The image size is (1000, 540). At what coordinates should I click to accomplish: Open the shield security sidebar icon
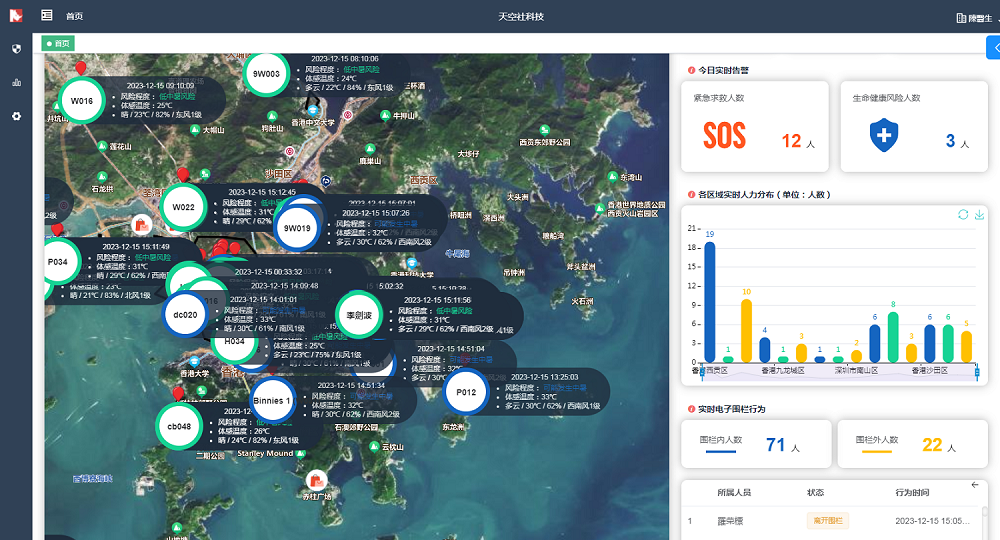(x=17, y=48)
